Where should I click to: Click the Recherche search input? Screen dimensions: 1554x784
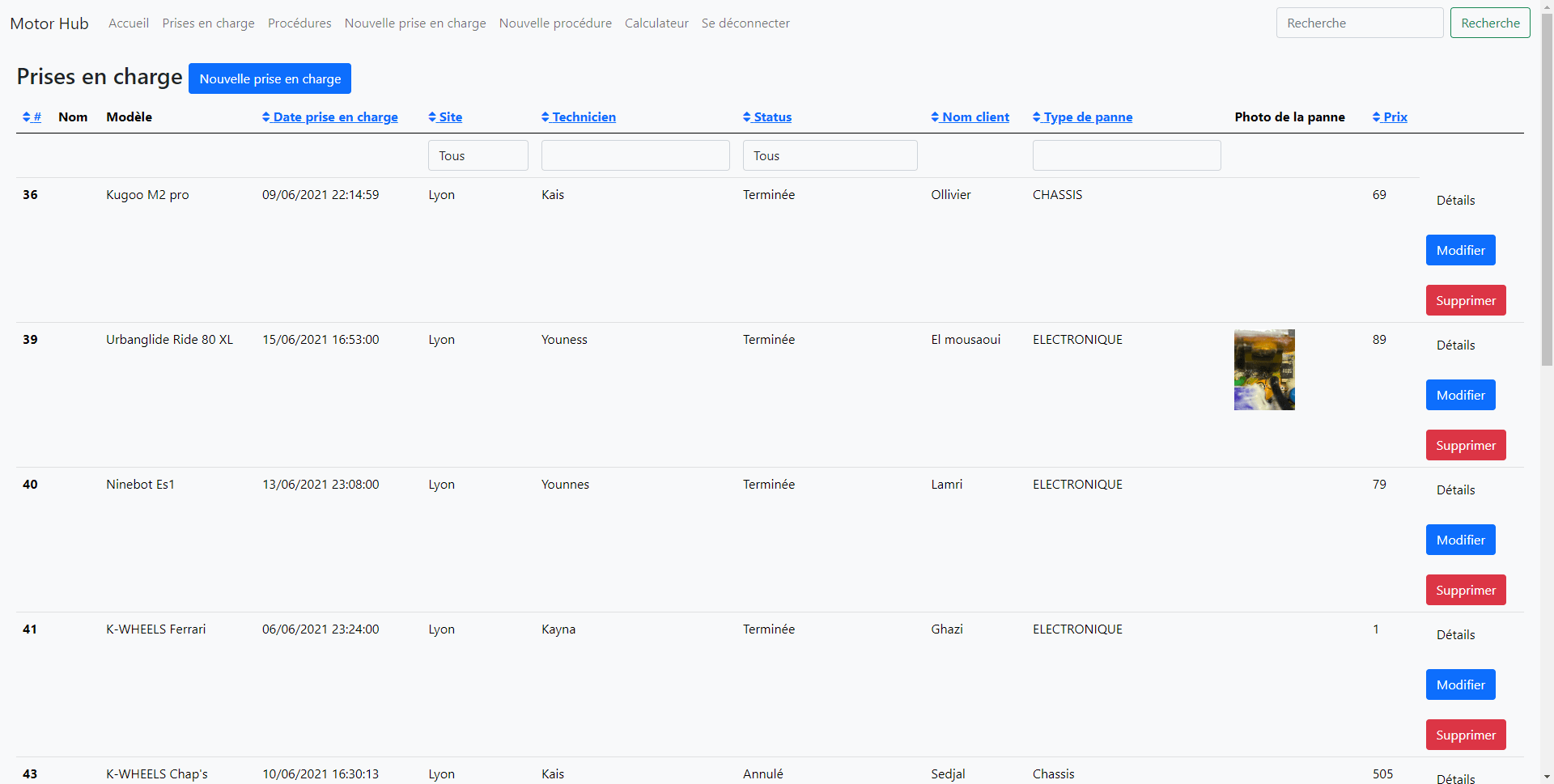click(1360, 23)
